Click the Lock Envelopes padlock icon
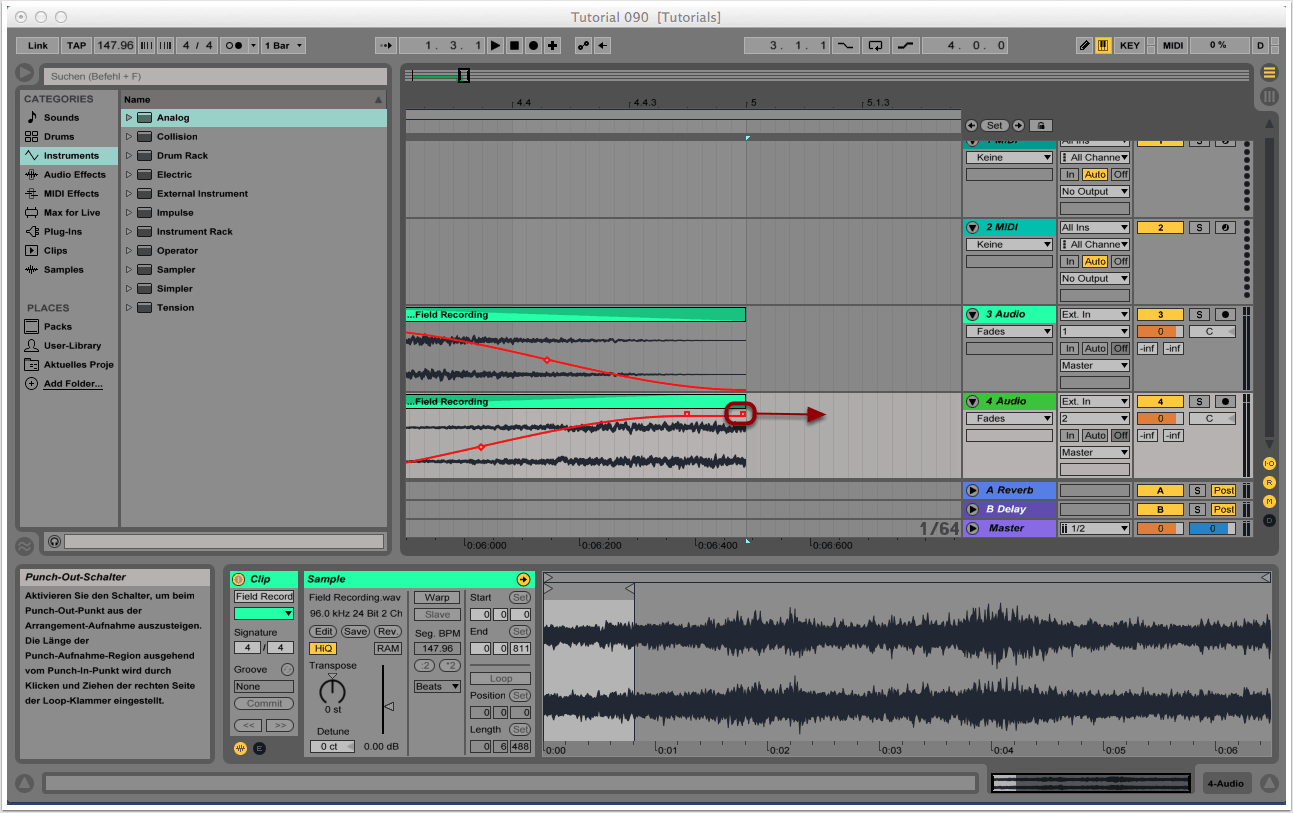Screen dimensions: 1293x813 point(1040,126)
